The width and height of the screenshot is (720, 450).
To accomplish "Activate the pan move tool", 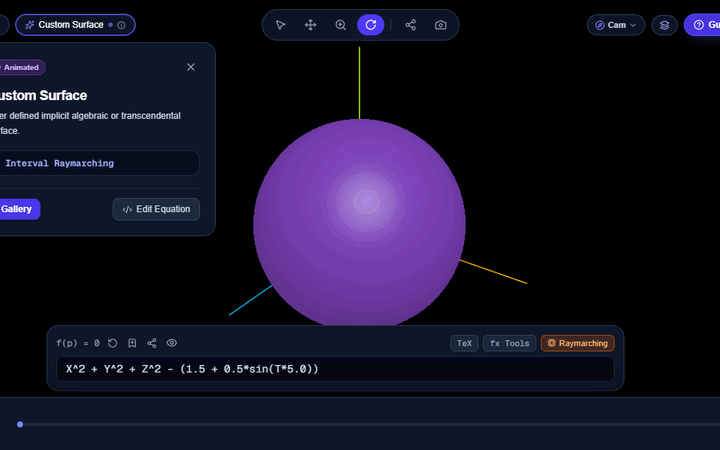I will click(310, 25).
